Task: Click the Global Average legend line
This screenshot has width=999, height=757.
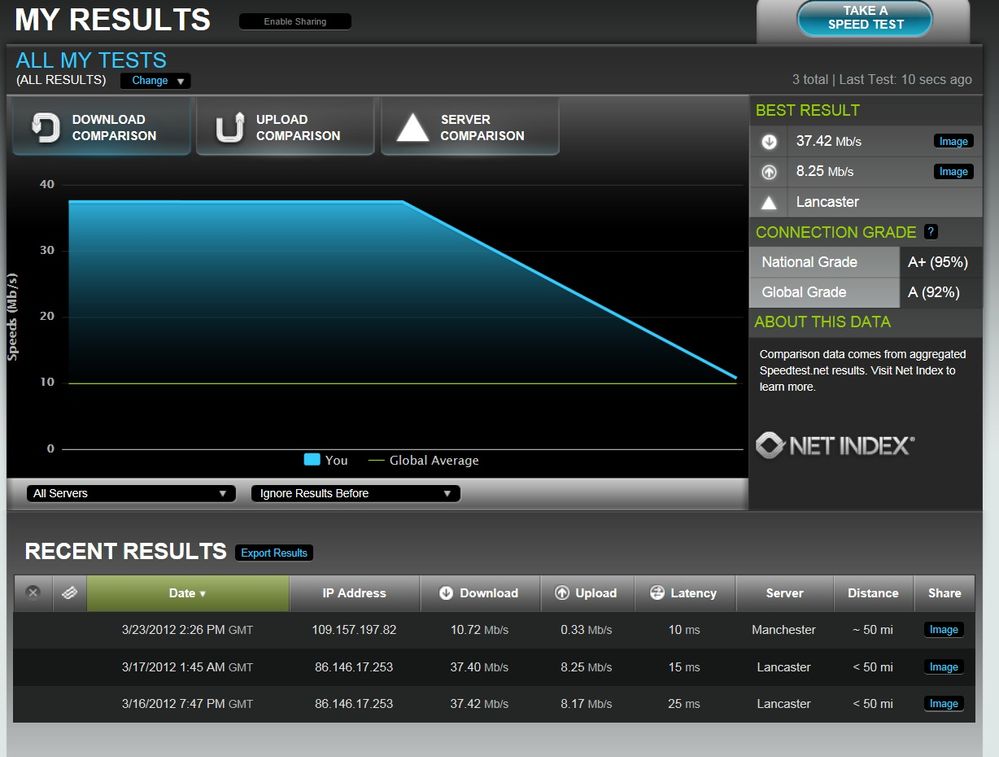Action: pos(377,461)
